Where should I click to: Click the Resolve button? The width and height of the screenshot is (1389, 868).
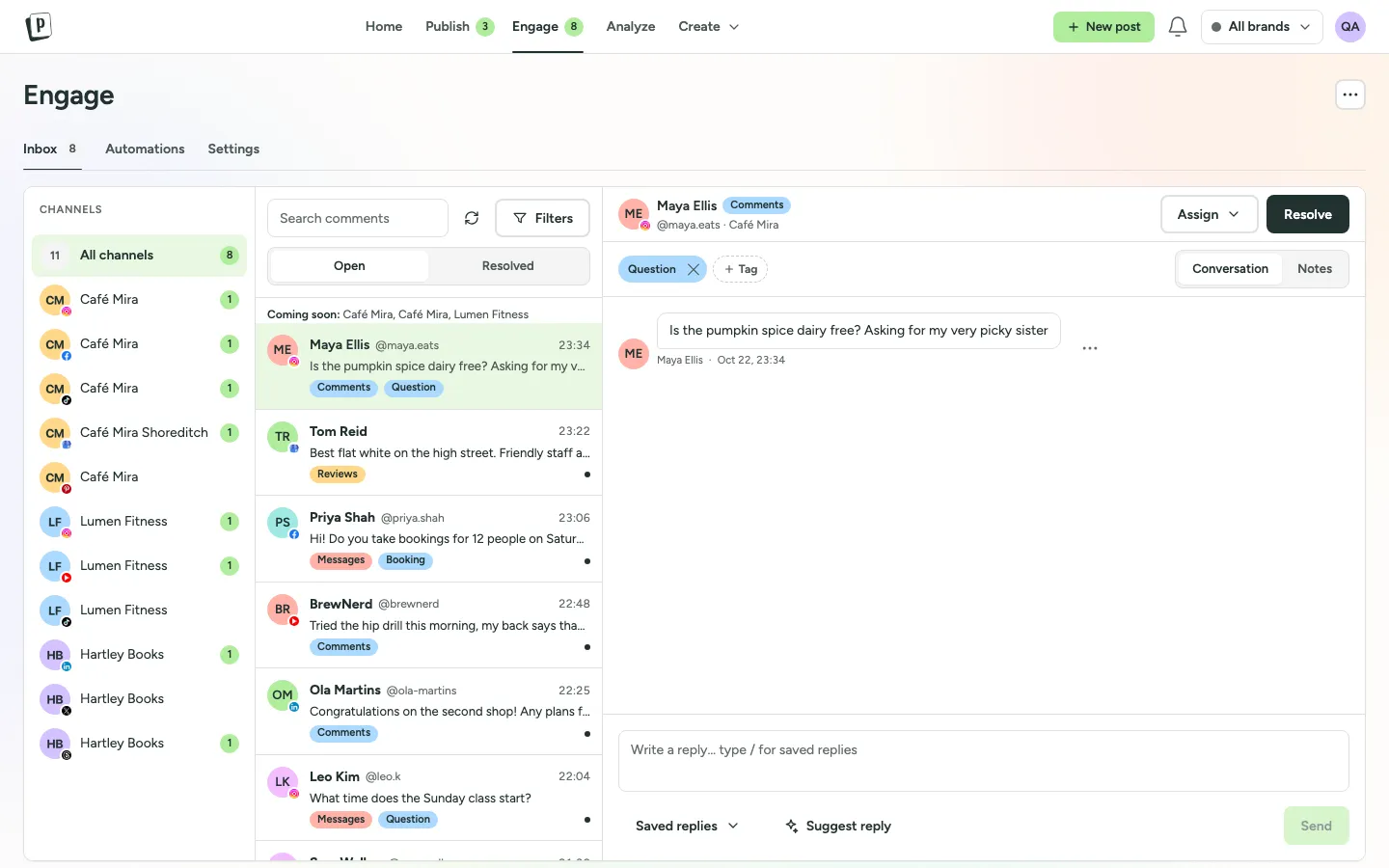click(x=1307, y=214)
